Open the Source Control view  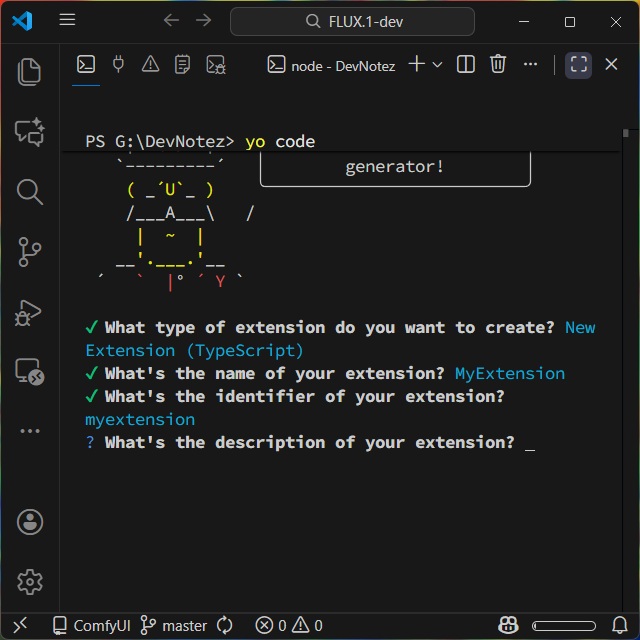(30, 252)
